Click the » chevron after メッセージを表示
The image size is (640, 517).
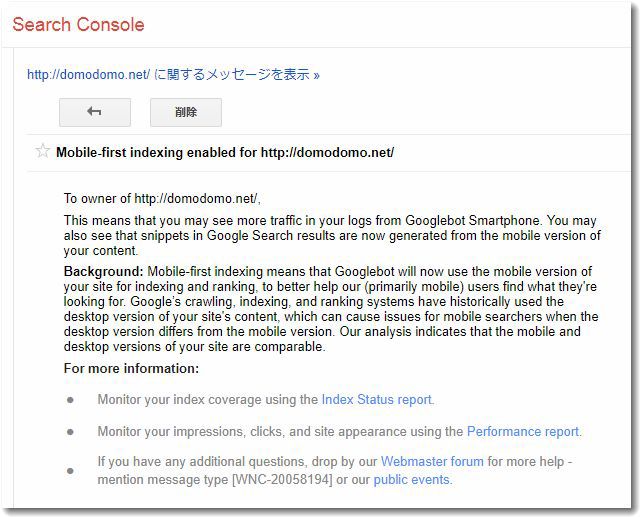click(x=317, y=75)
